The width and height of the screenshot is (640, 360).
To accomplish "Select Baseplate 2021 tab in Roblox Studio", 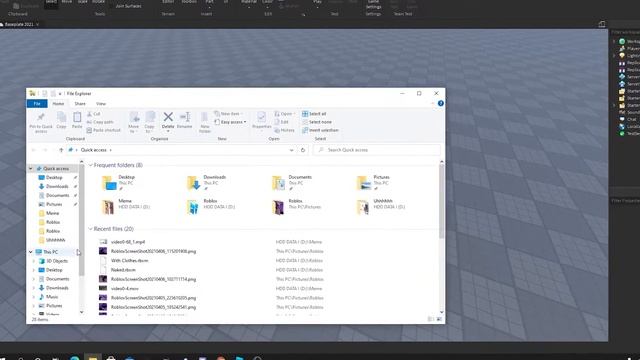I will (19, 24).
